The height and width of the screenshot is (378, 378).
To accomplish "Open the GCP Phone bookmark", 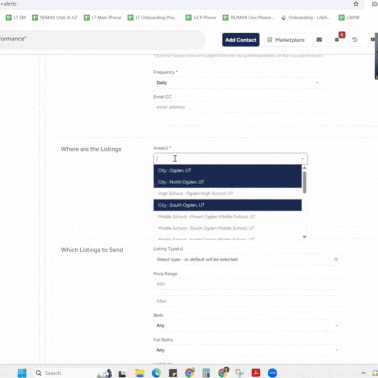I will (x=201, y=18).
